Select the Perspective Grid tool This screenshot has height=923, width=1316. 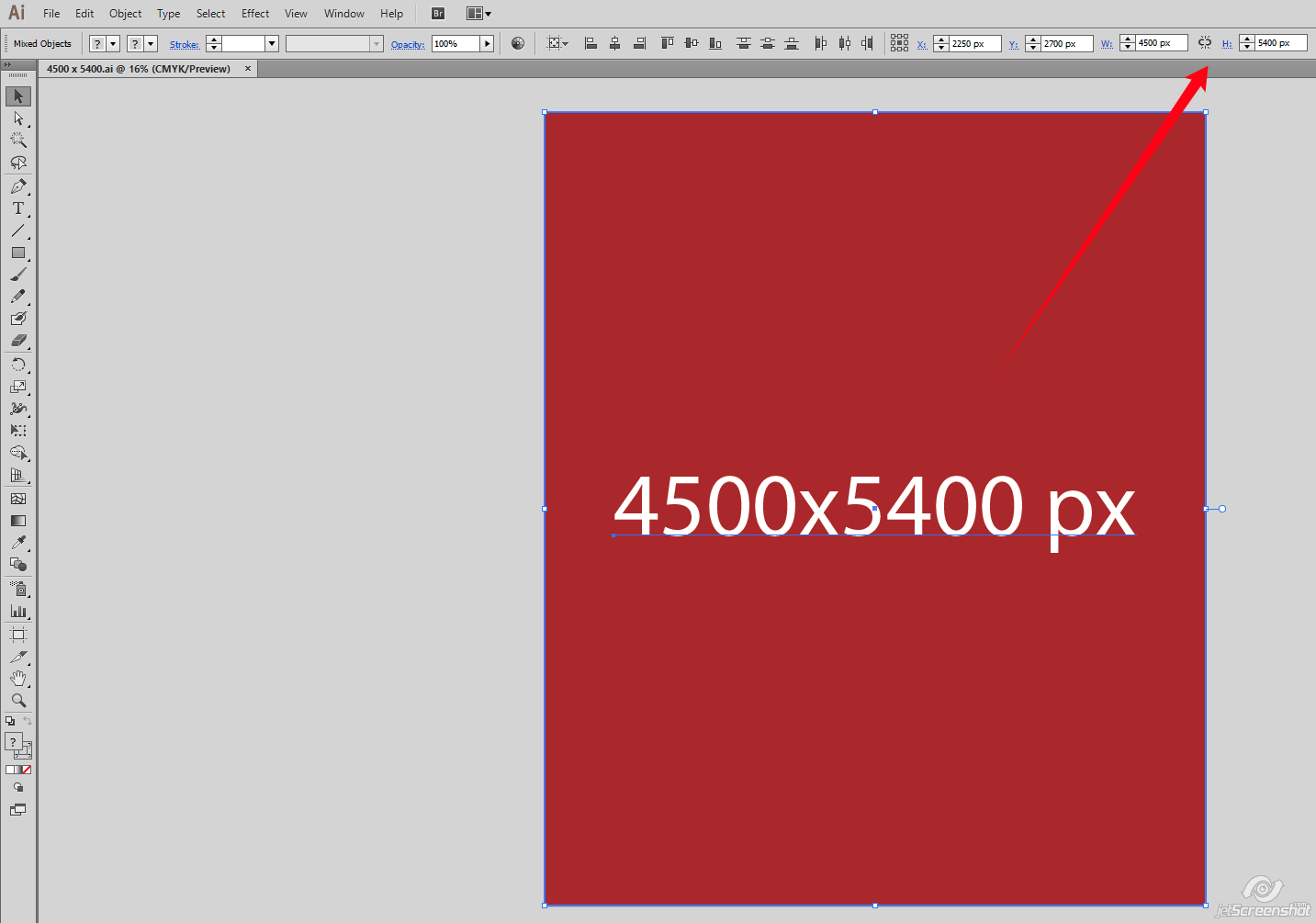point(18,475)
